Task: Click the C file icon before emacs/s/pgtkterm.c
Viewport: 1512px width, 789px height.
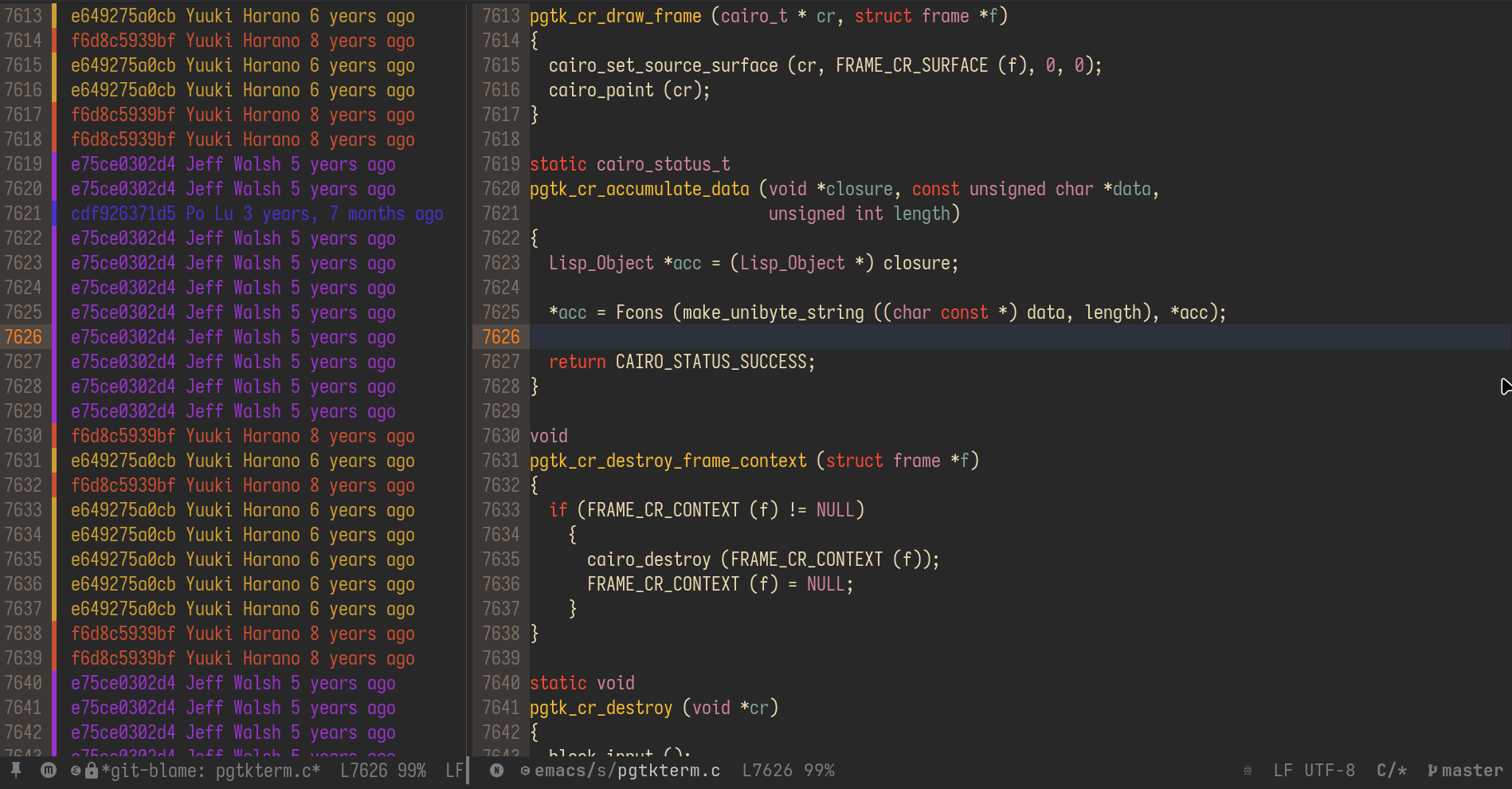Action: click(x=525, y=771)
